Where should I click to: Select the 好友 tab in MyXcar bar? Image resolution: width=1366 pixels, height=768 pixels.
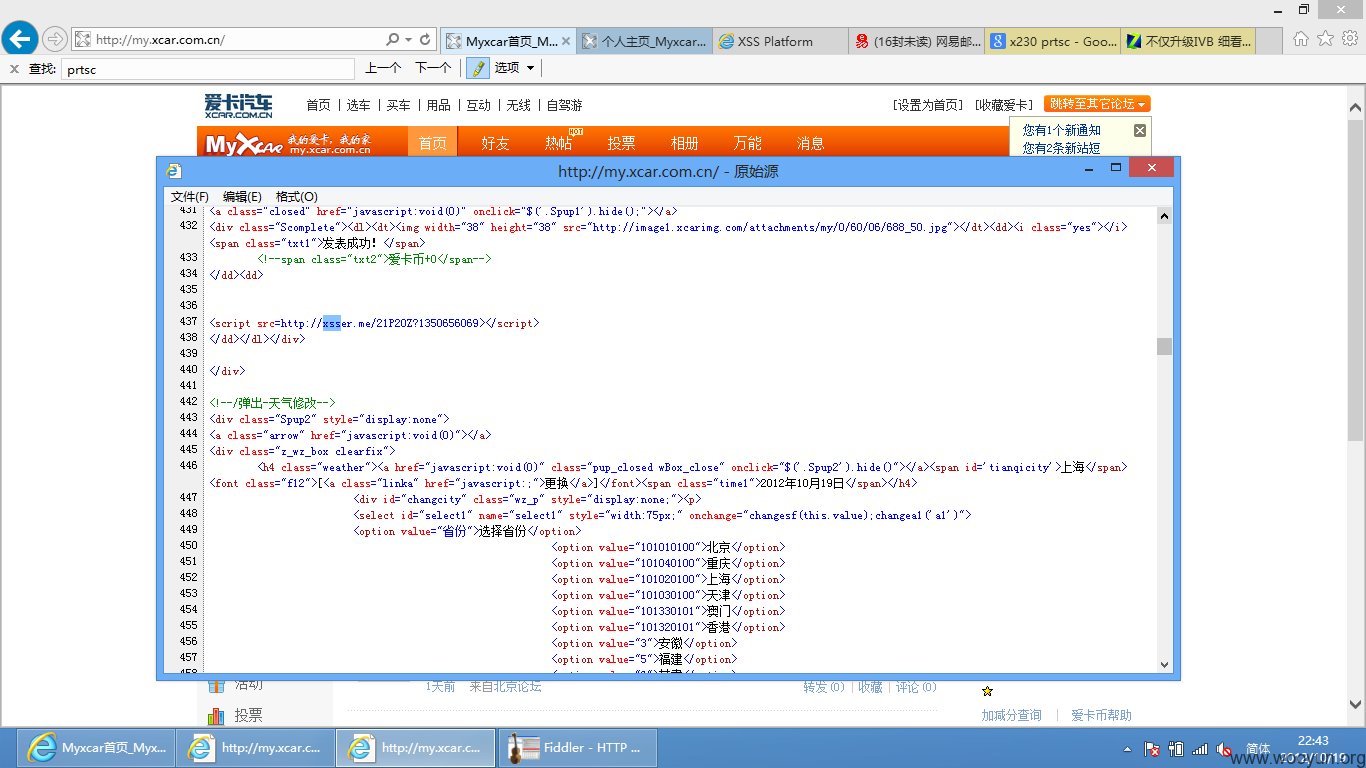tap(495, 143)
